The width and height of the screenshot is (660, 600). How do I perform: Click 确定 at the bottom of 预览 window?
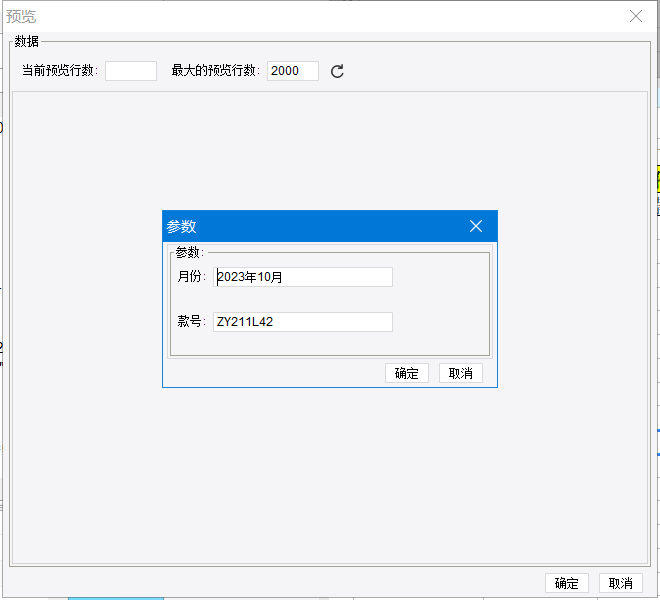567,583
